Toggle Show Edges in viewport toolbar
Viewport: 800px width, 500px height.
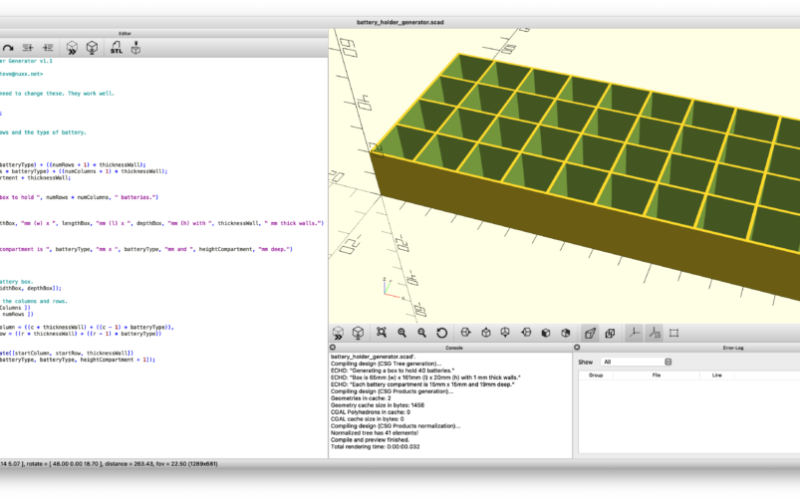pos(674,332)
